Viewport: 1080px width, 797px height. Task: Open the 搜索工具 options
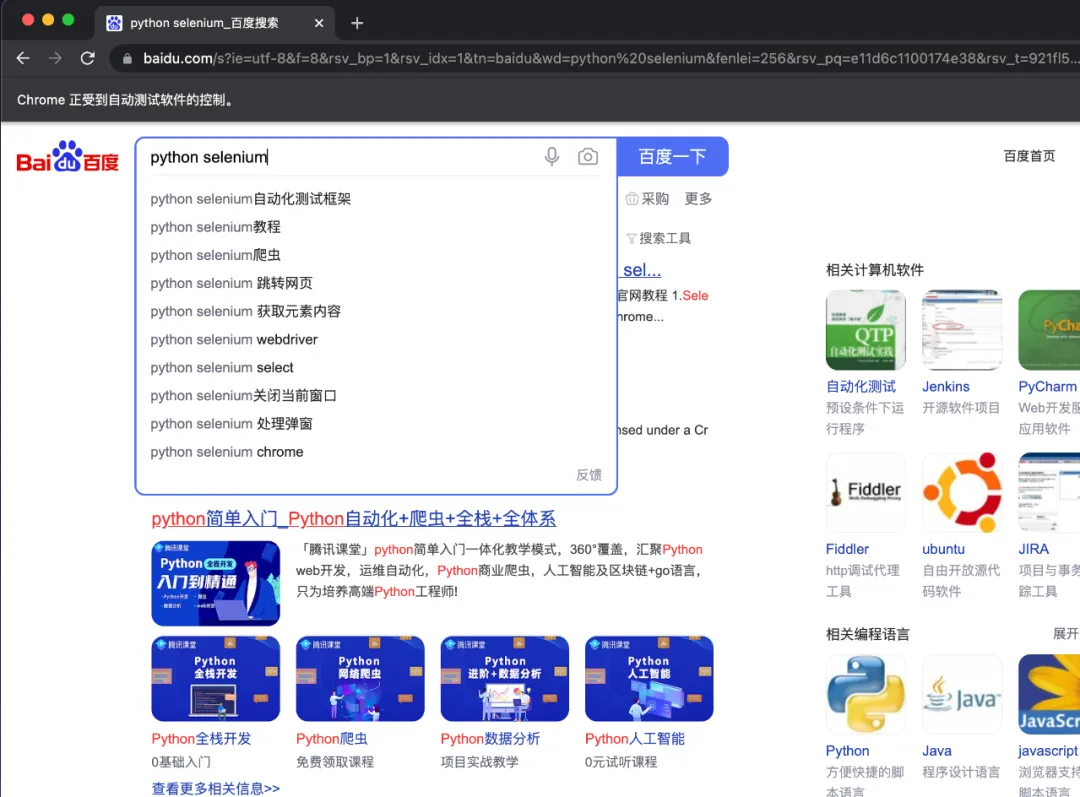coord(664,238)
